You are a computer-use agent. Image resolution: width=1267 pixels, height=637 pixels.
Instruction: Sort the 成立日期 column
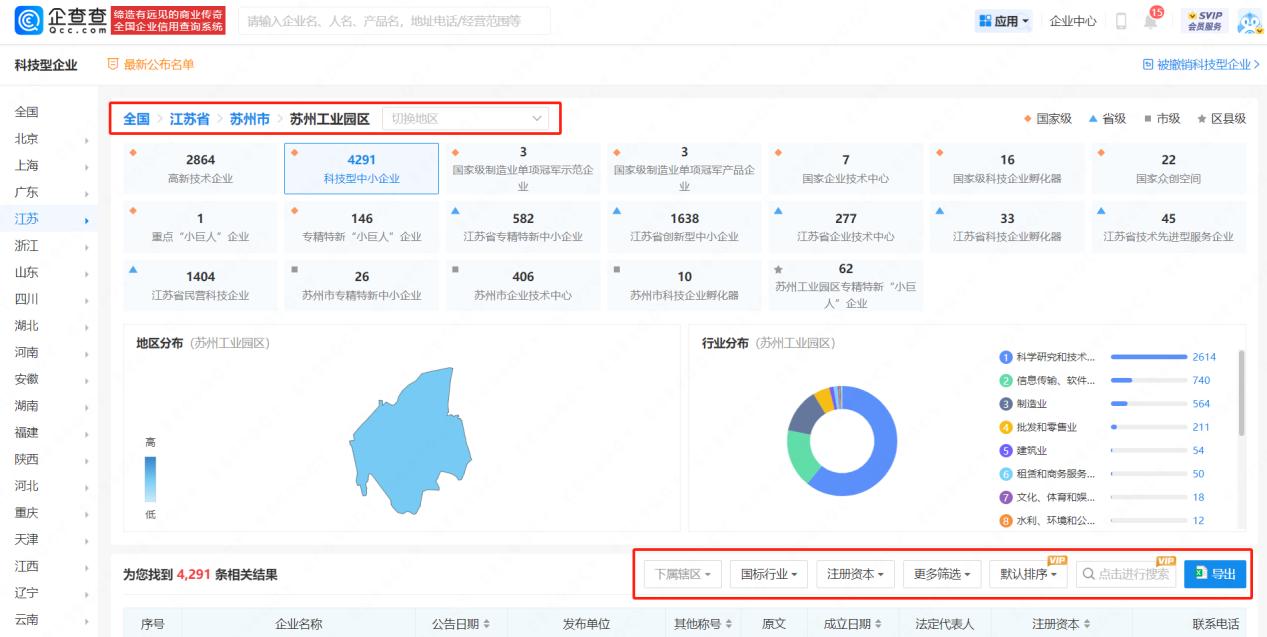click(850, 621)
